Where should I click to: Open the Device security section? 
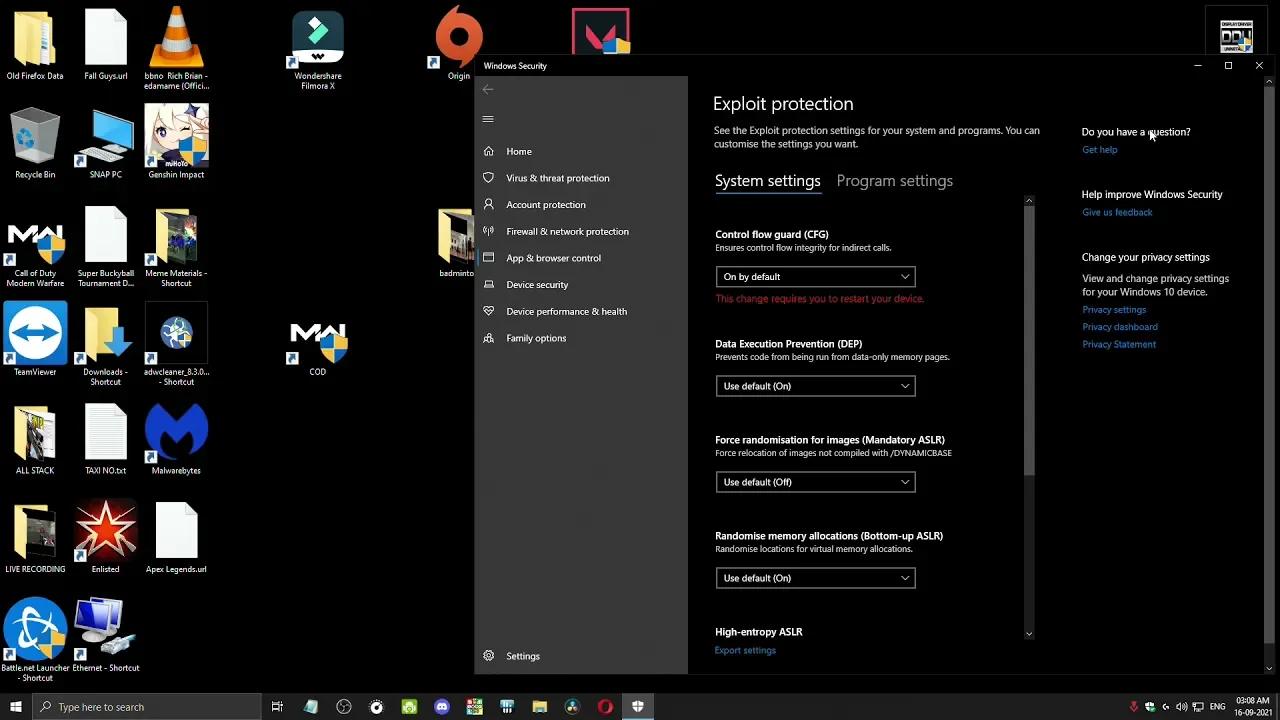(537, 284)
